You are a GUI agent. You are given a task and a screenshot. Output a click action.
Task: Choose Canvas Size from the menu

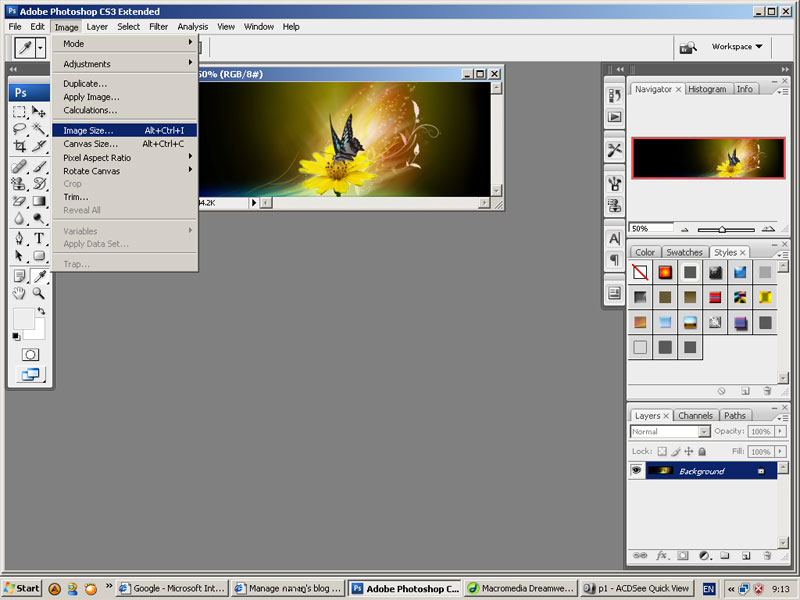(124, 144)
